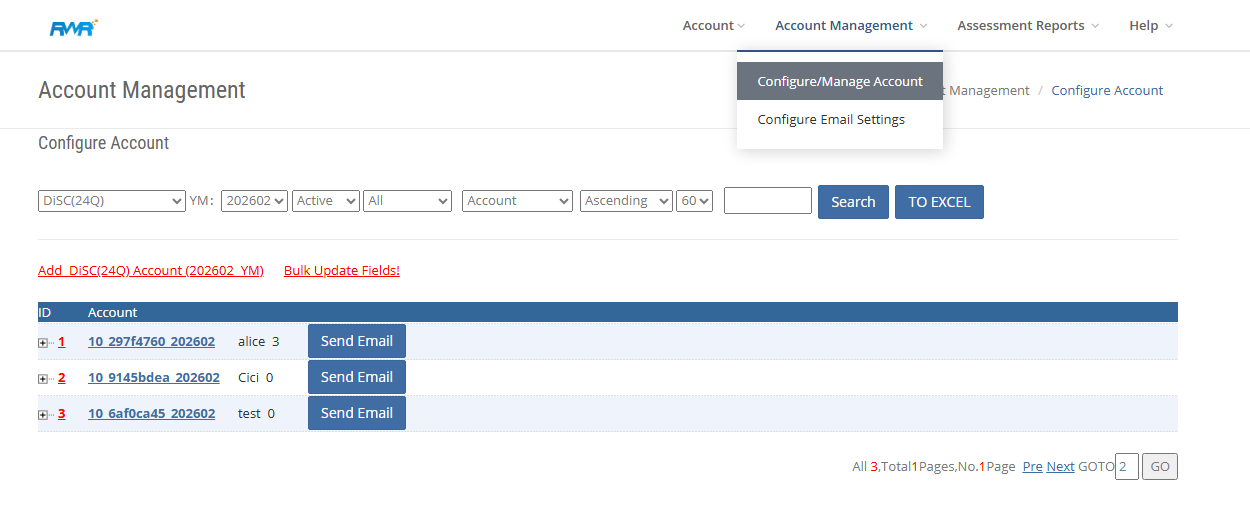The width and height of the screenshot is (1250, 531).
Task: Open the DiSC(24Q) assessment type dropdown
Action: [x=112, y=201]
